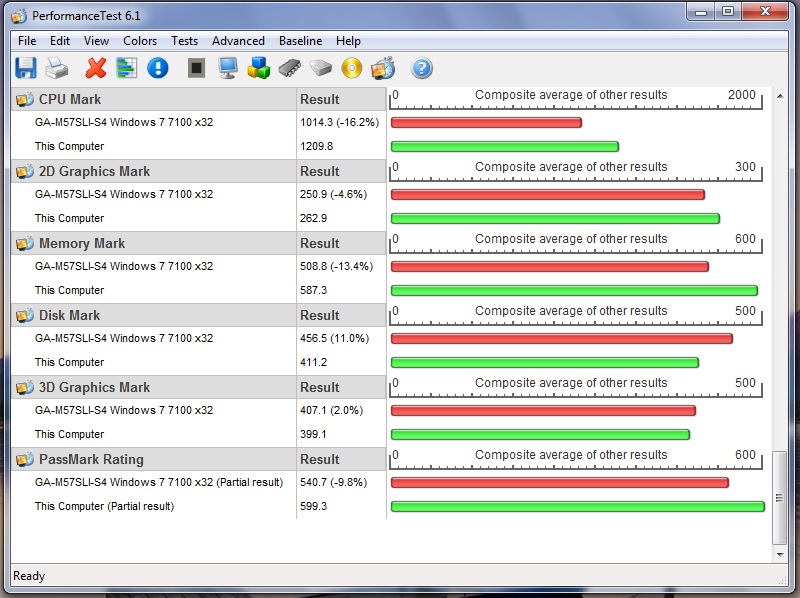Select the 2D Graphics Mark section header
Image resolution: width=800 pixels, height=598 pixels.
(154, 171)
